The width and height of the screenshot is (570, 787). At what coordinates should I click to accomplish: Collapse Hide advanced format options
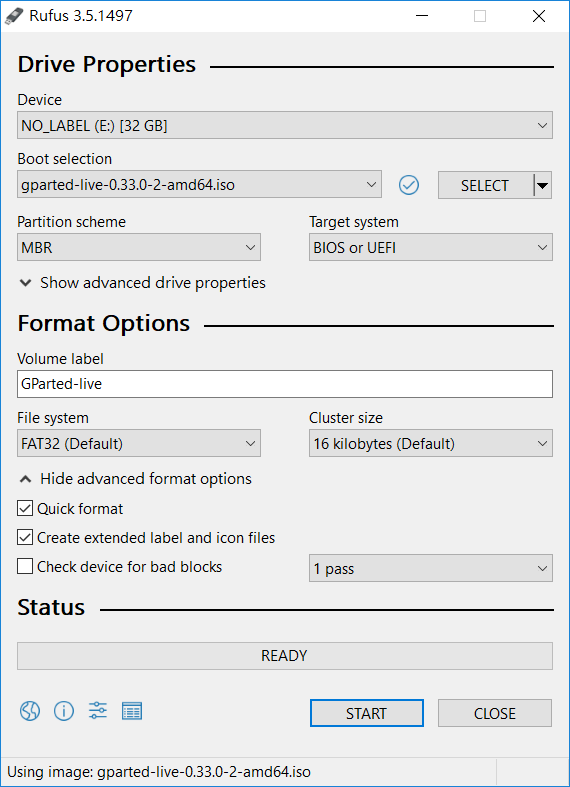135,479
